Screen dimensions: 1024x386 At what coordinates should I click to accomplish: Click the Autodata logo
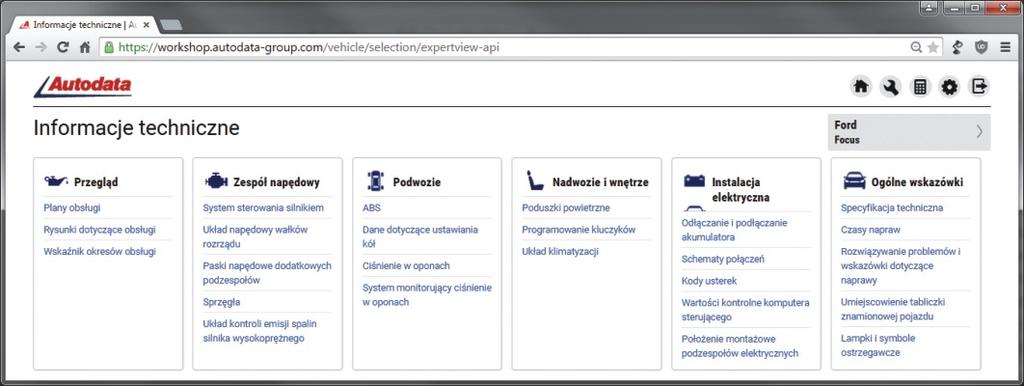(83, 86)
